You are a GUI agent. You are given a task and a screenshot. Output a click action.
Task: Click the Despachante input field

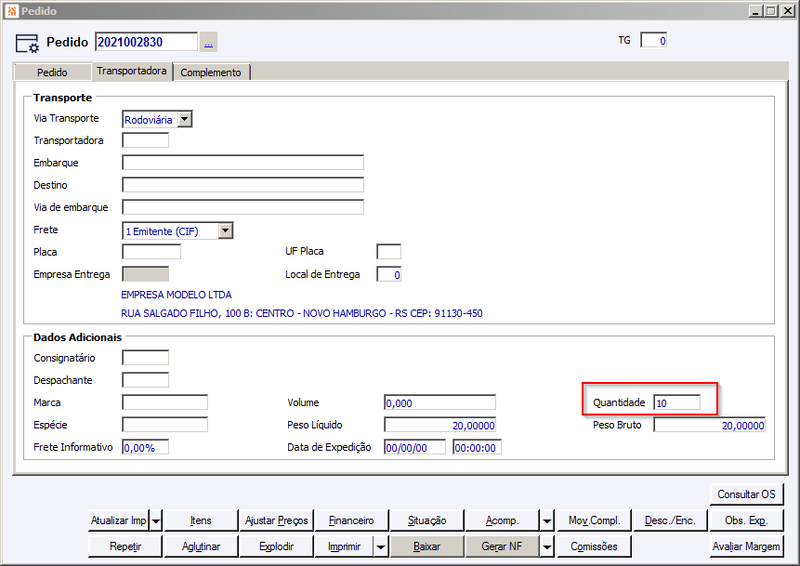(145, 380)
